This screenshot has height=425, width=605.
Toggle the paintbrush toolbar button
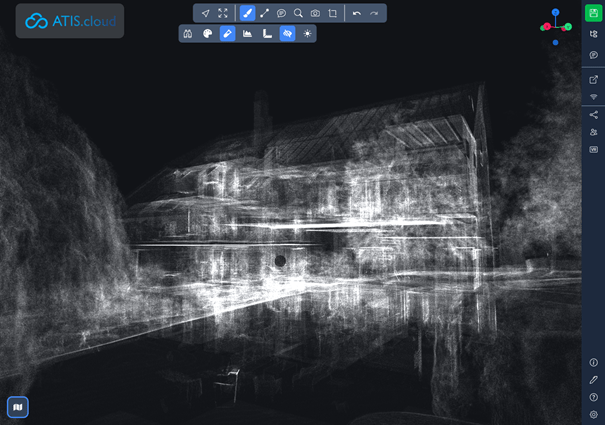pos(247,13)
